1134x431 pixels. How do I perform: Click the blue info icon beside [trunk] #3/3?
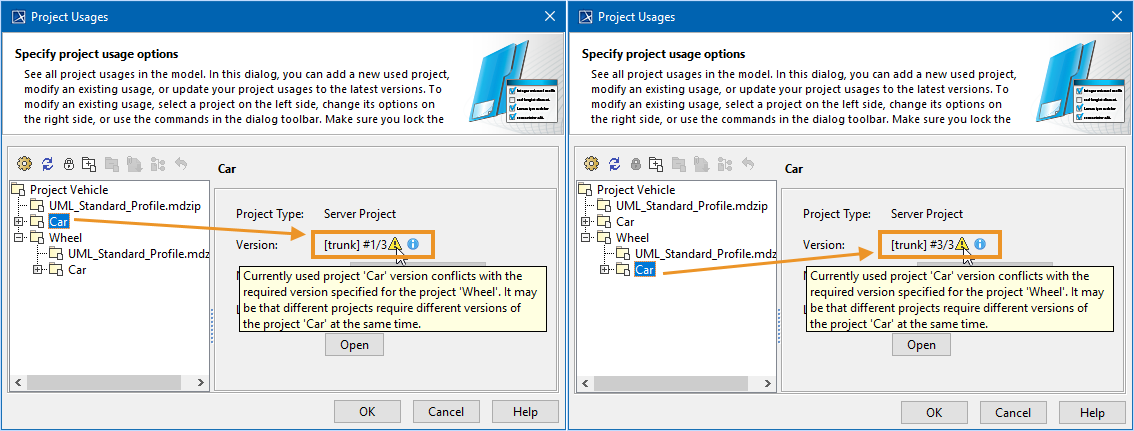[980, 243]
